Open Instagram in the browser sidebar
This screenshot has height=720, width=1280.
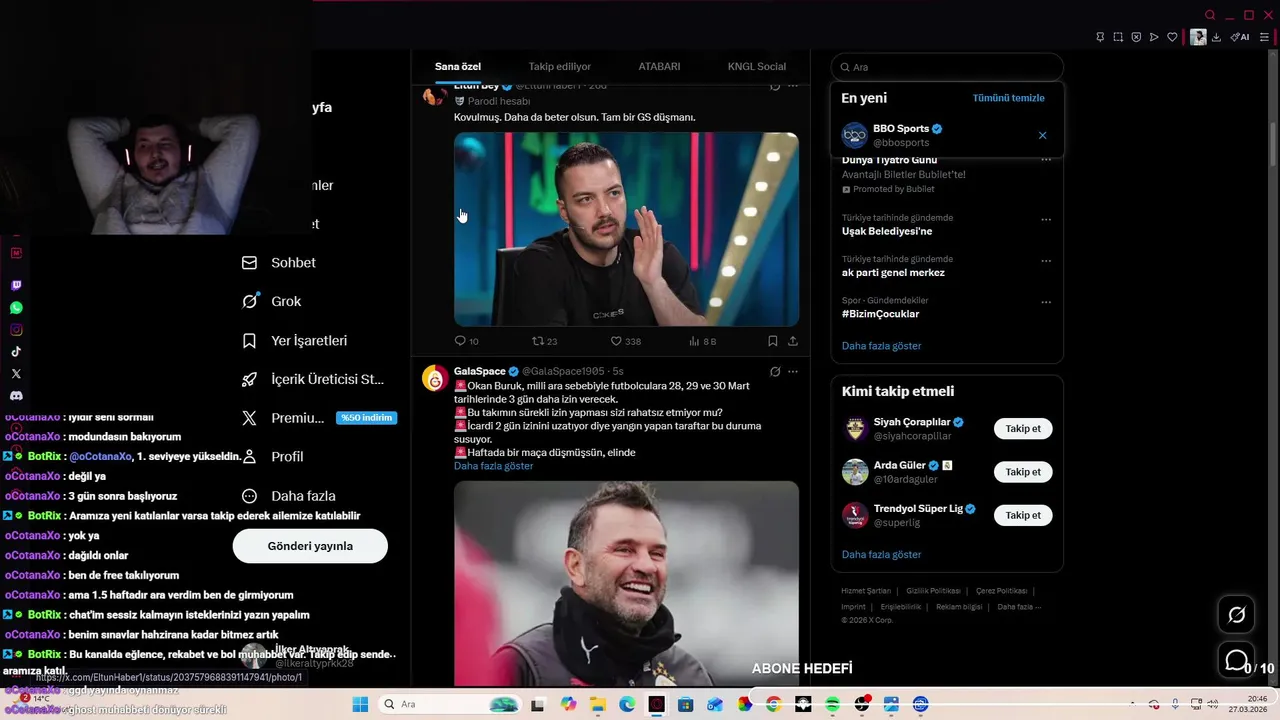(16, 330)
